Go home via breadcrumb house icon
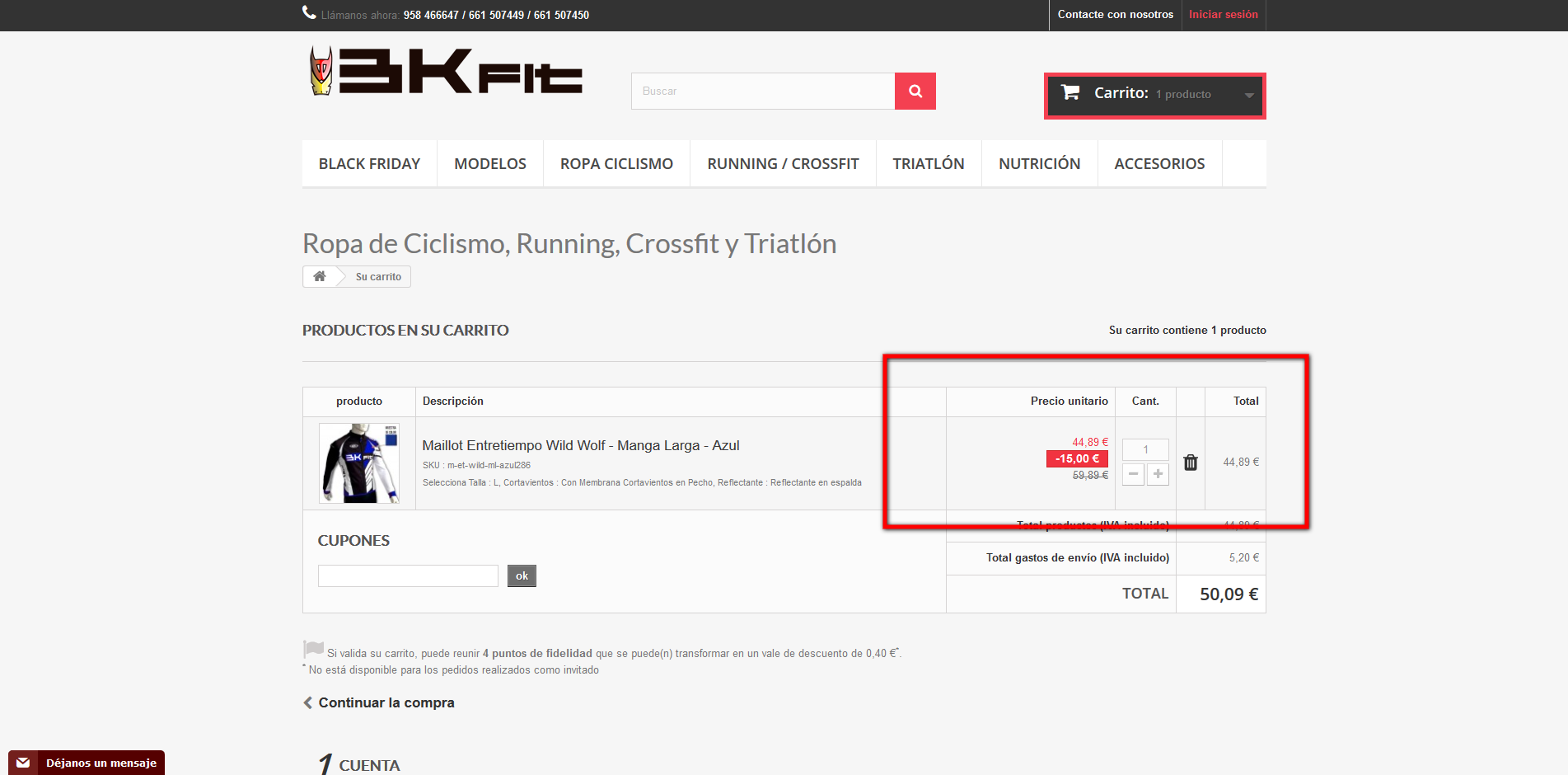Viewport: 1568px width, 775px height. [x=320, y=276]
